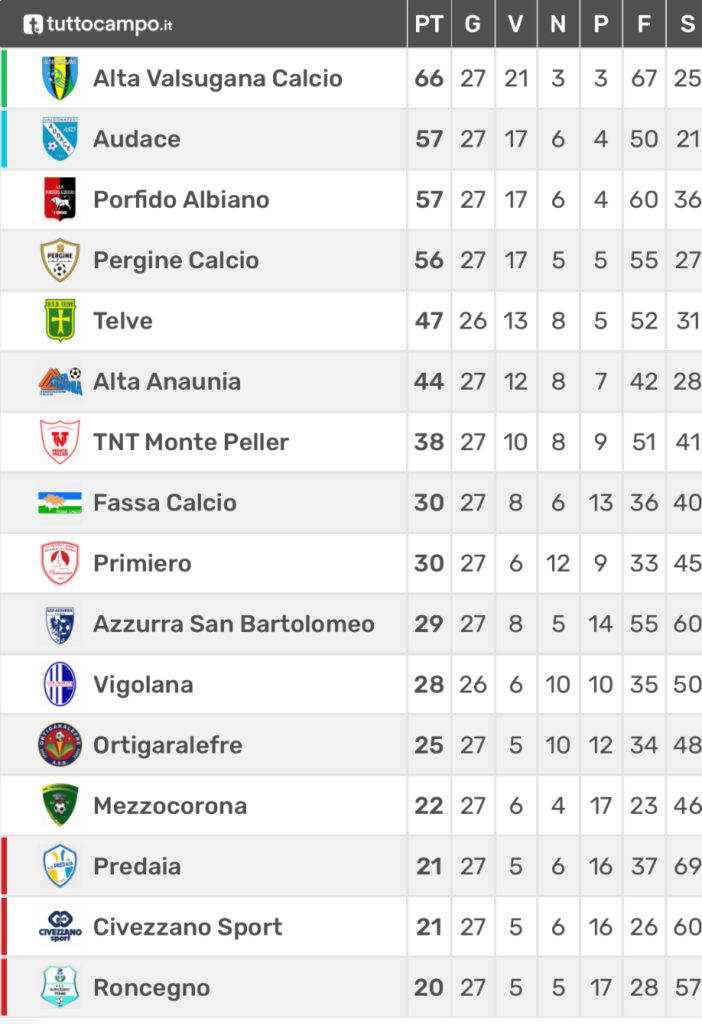Select the G column header
The height and width of the screenshot is (1024, 702).
[x=473, y=24]
